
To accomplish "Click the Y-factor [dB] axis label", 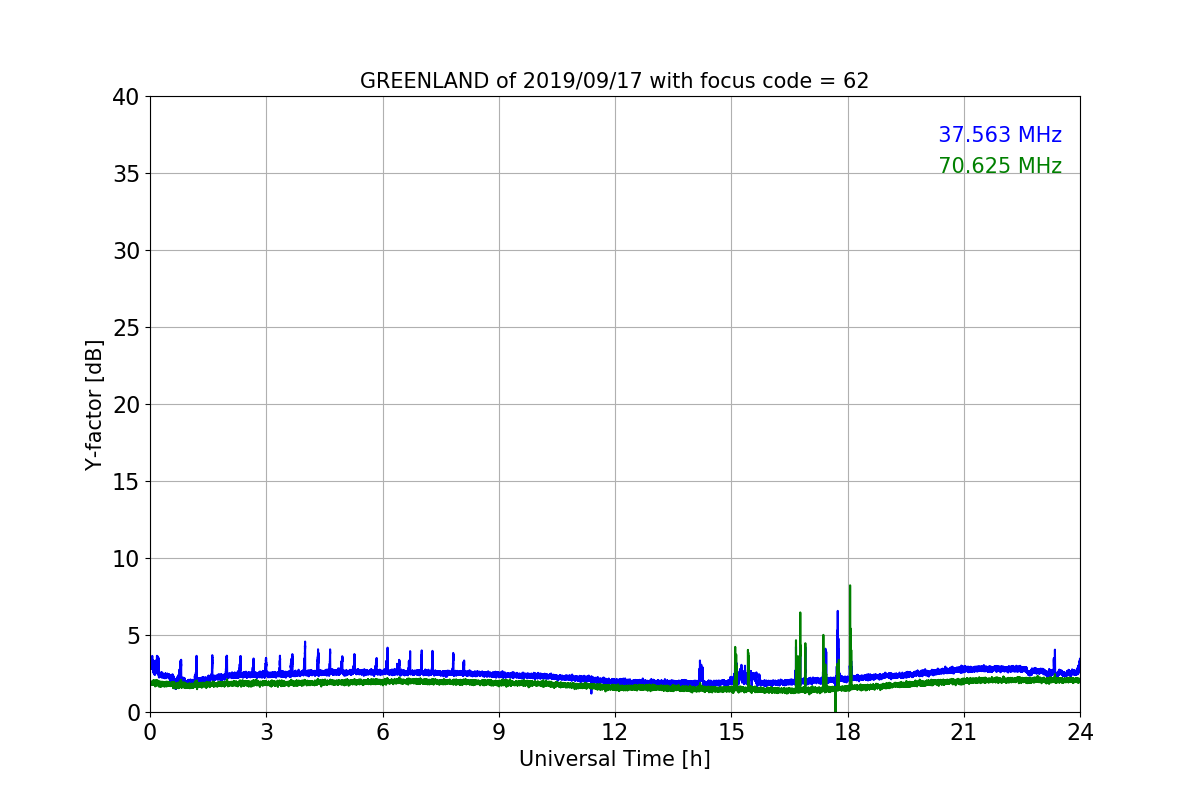I will point(94,404).
